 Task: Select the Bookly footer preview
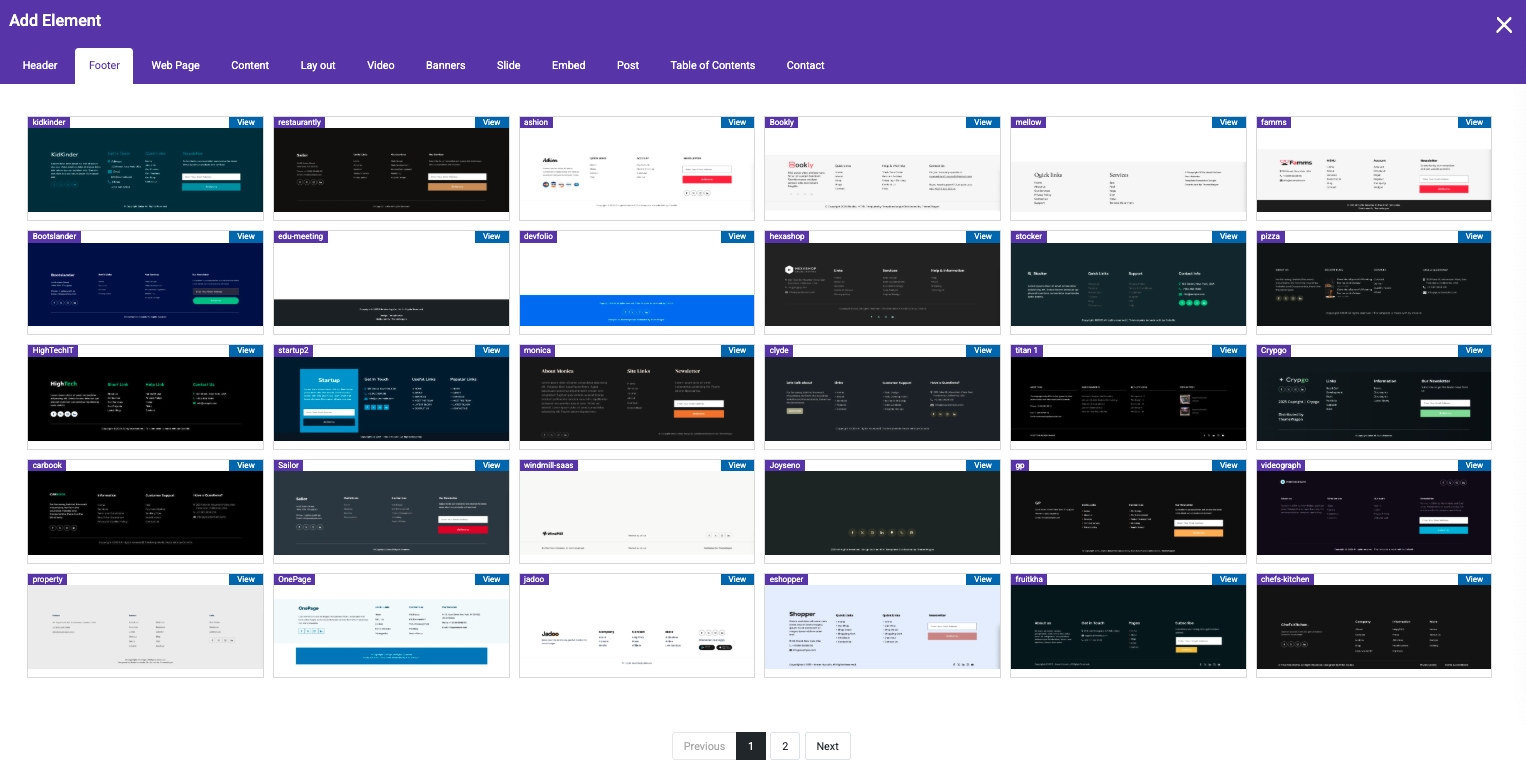tap(882, 170)
